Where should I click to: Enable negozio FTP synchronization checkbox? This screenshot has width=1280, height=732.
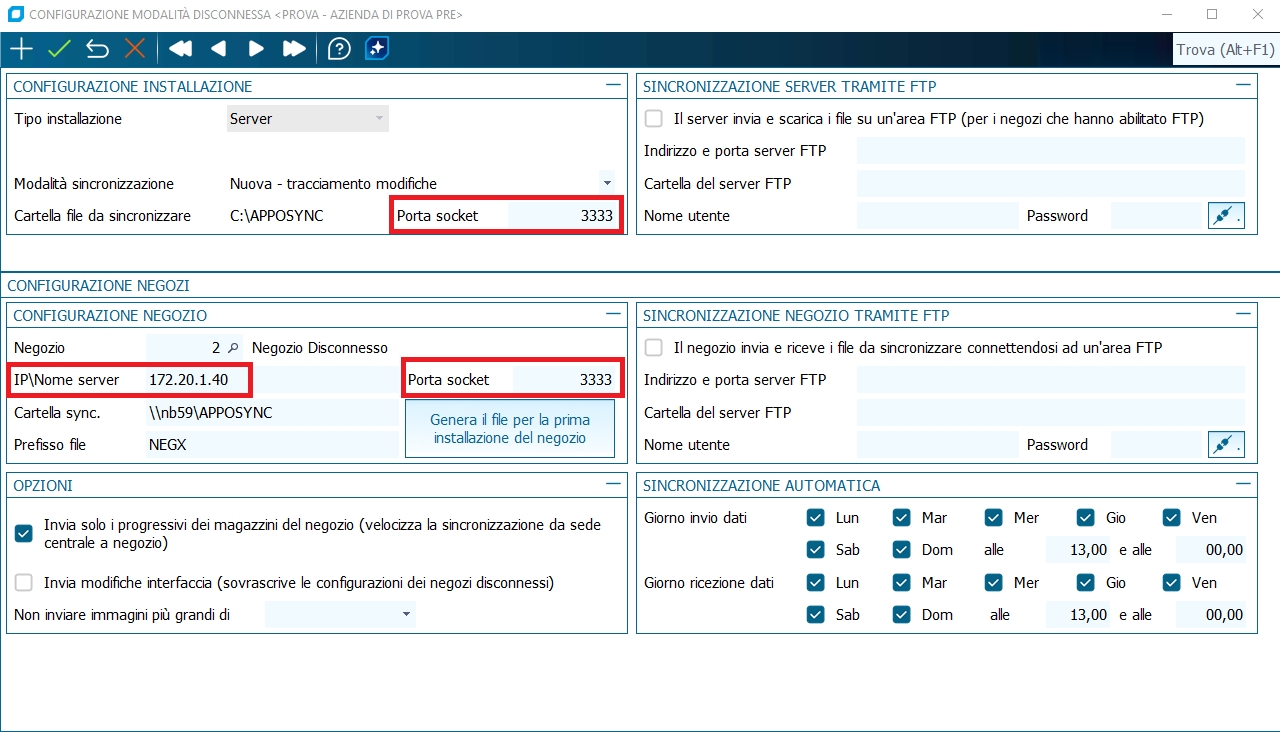coord(654,348)
